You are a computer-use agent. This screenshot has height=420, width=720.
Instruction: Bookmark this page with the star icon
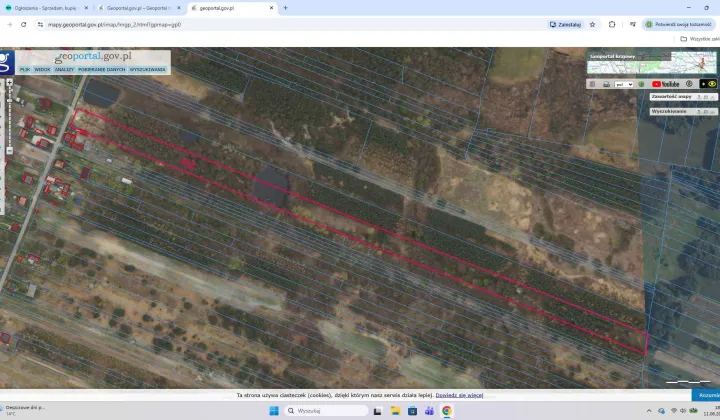point(592,24)
